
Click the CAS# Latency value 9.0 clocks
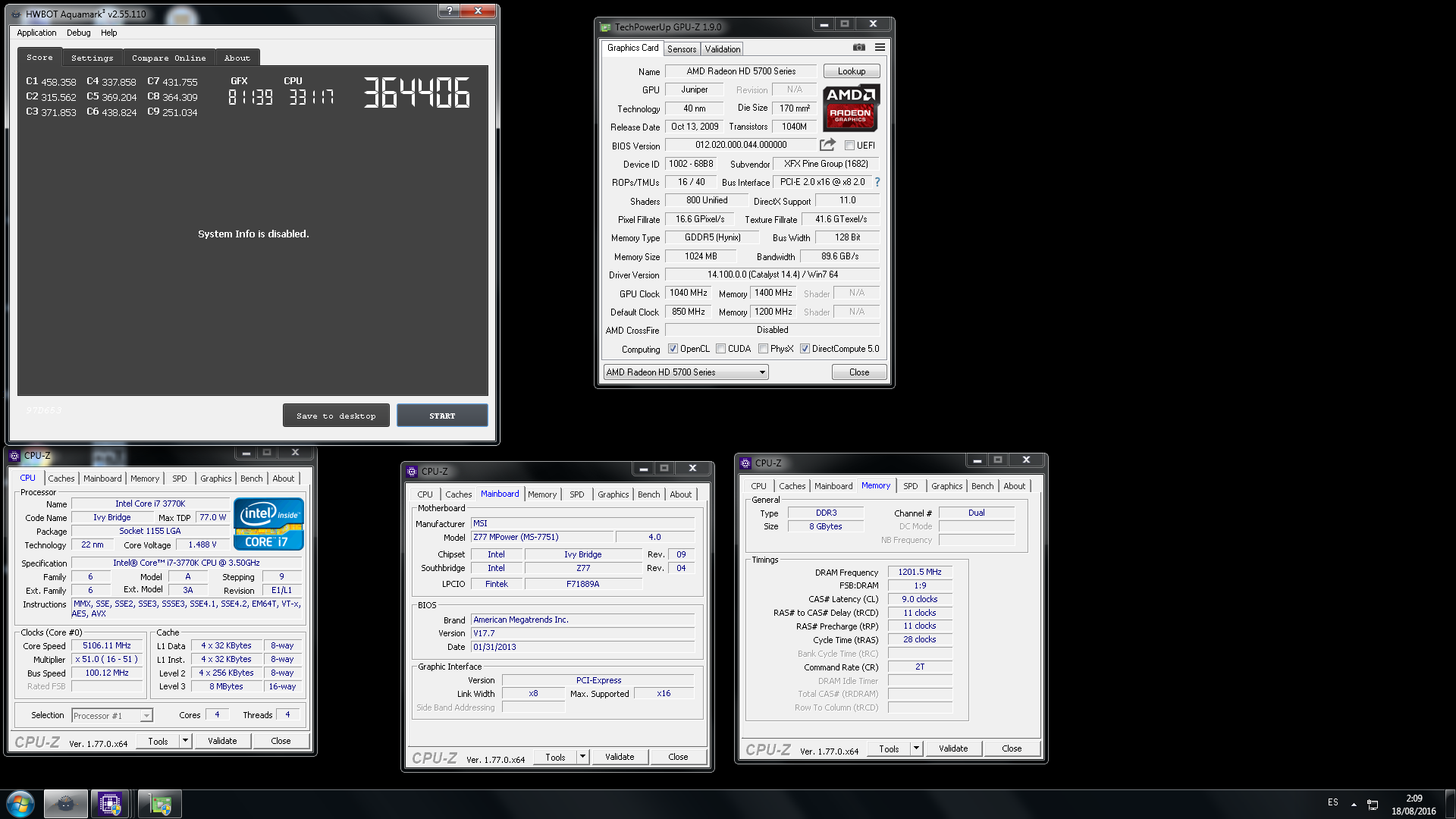tap(920, 599)
